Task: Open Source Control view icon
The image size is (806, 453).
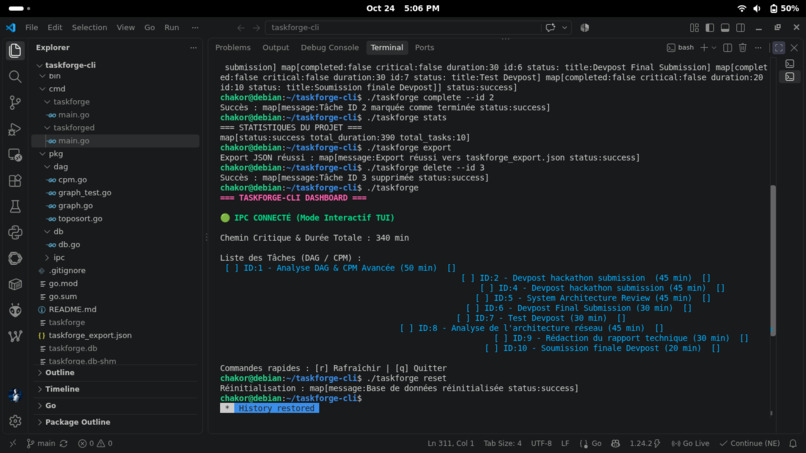Action: click(x=15, y=102)
